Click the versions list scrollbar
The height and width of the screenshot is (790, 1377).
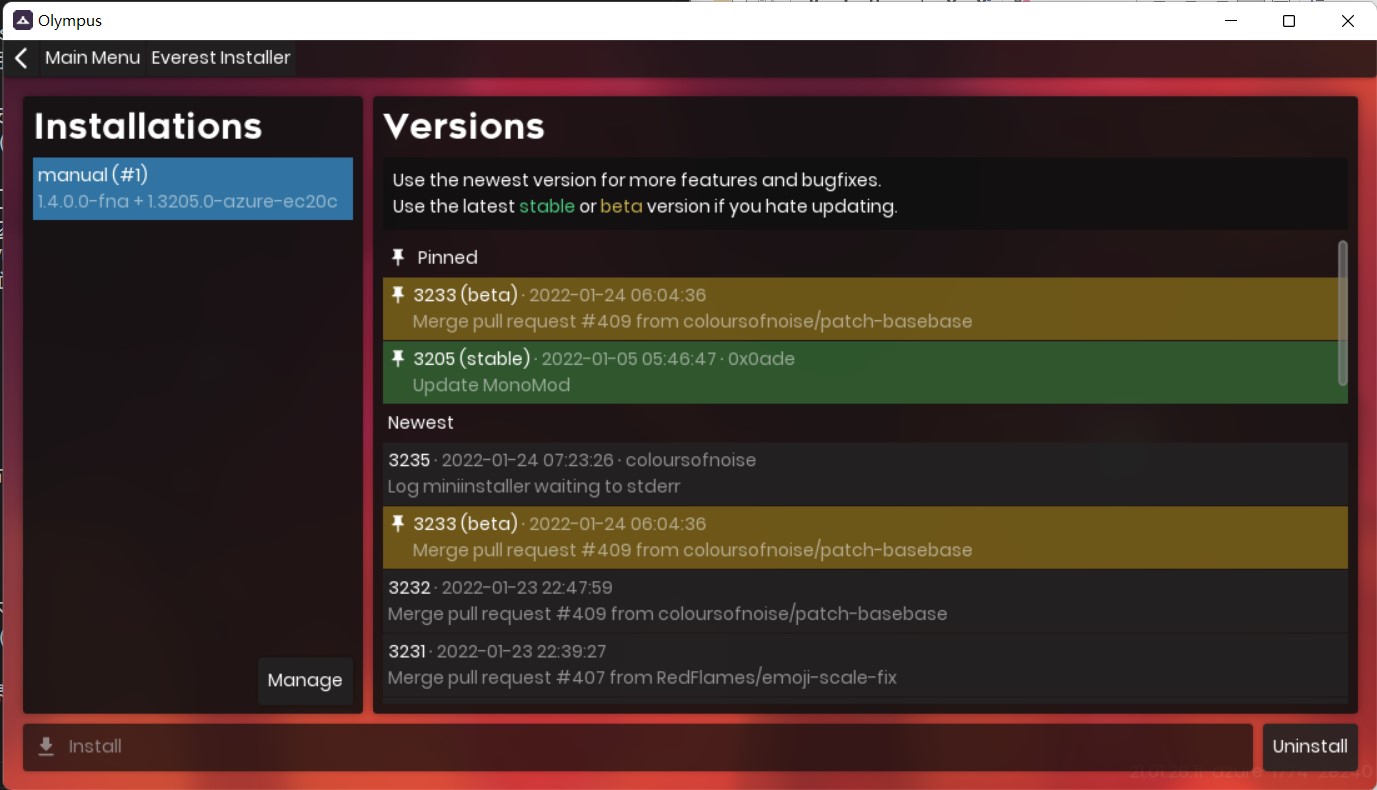[1343, 312]
